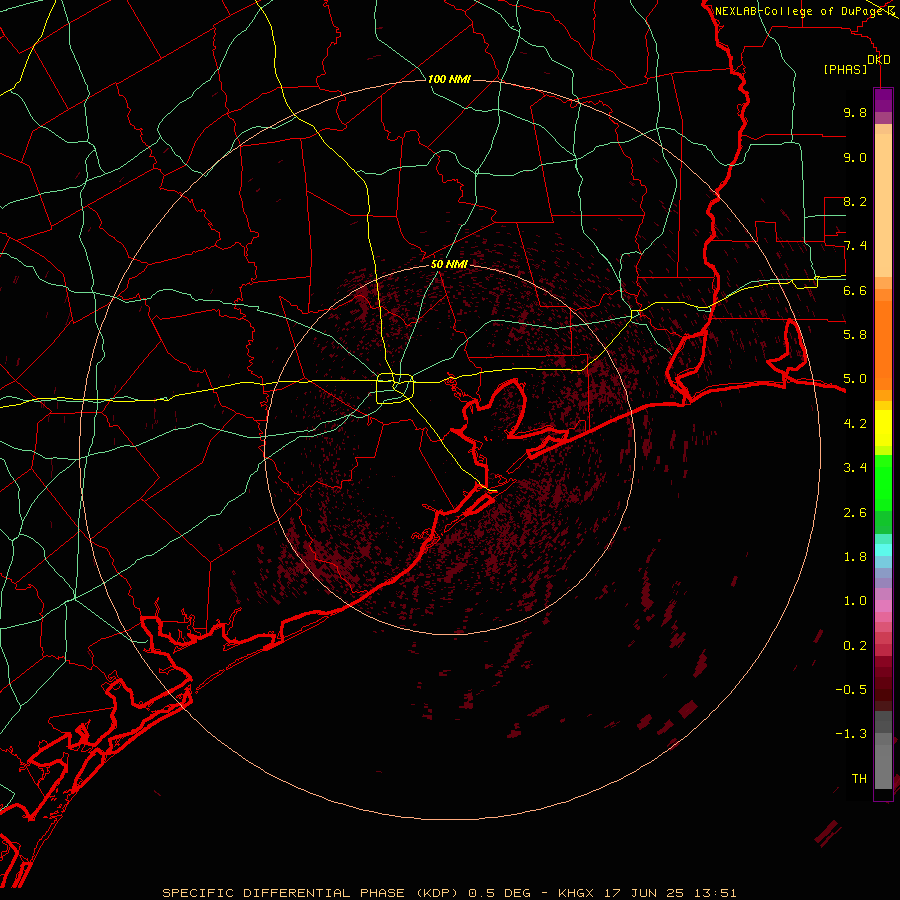Click the 6.6 scale value label
The width and height of the screenshot is (900, 900).
[x=855, y=290]
